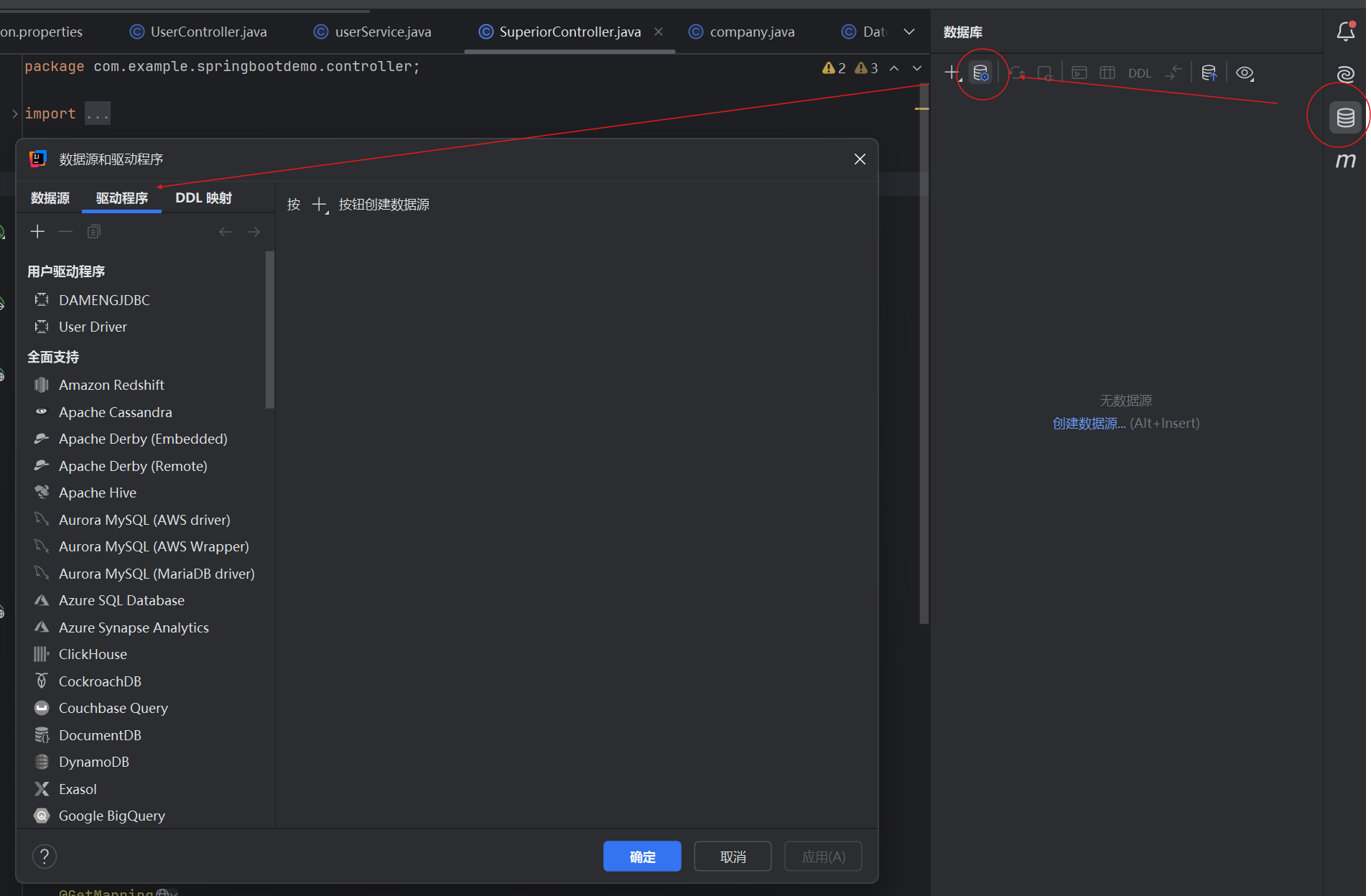
Task: Click the duplicate driver icon in dialog
Action: (x=93, y=231)
